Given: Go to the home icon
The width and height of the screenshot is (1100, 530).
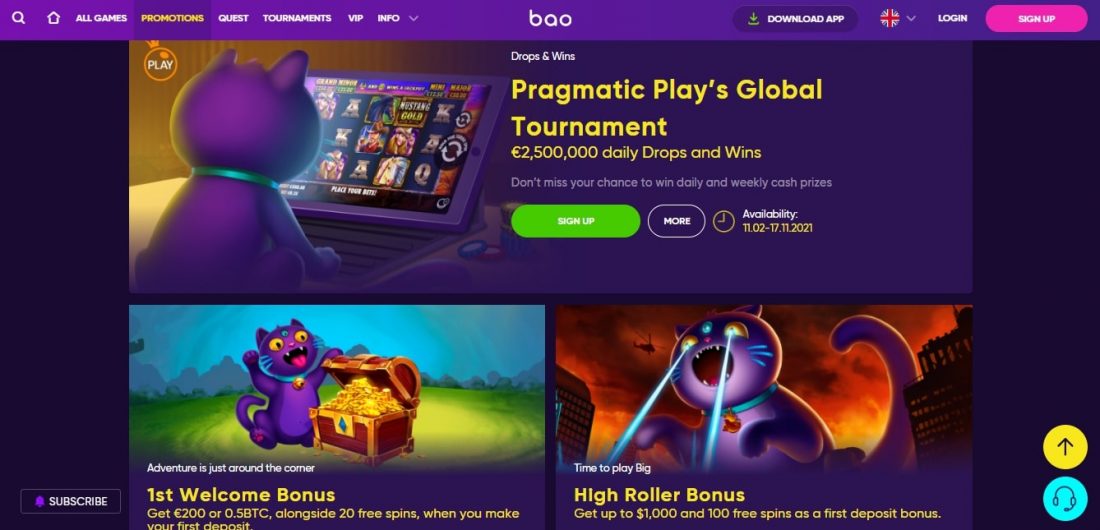Looking at the screenshot, I should pyautogui.click(x=53, y=18).
